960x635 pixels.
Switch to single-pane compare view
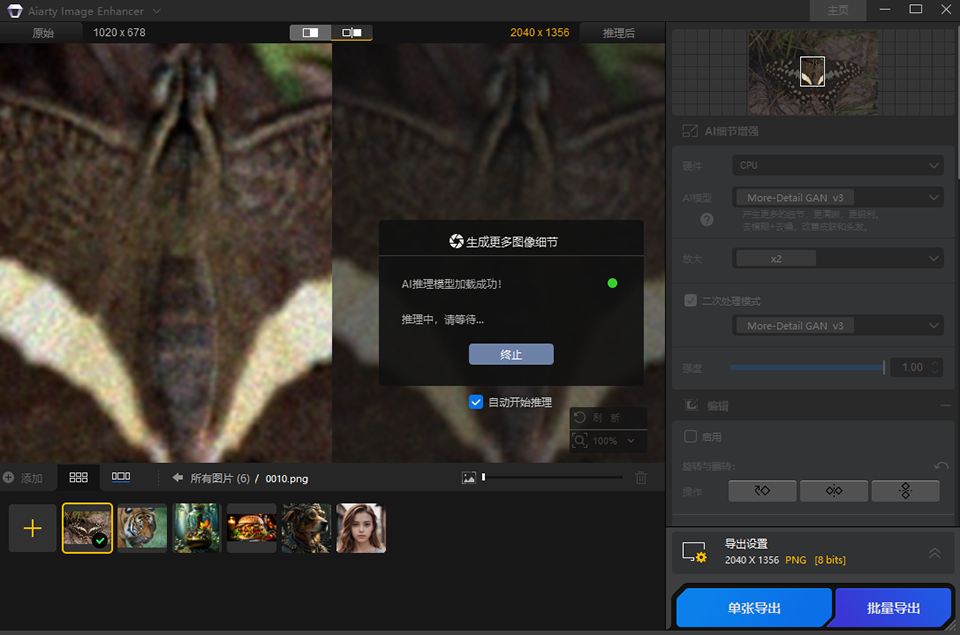[310, 32]
